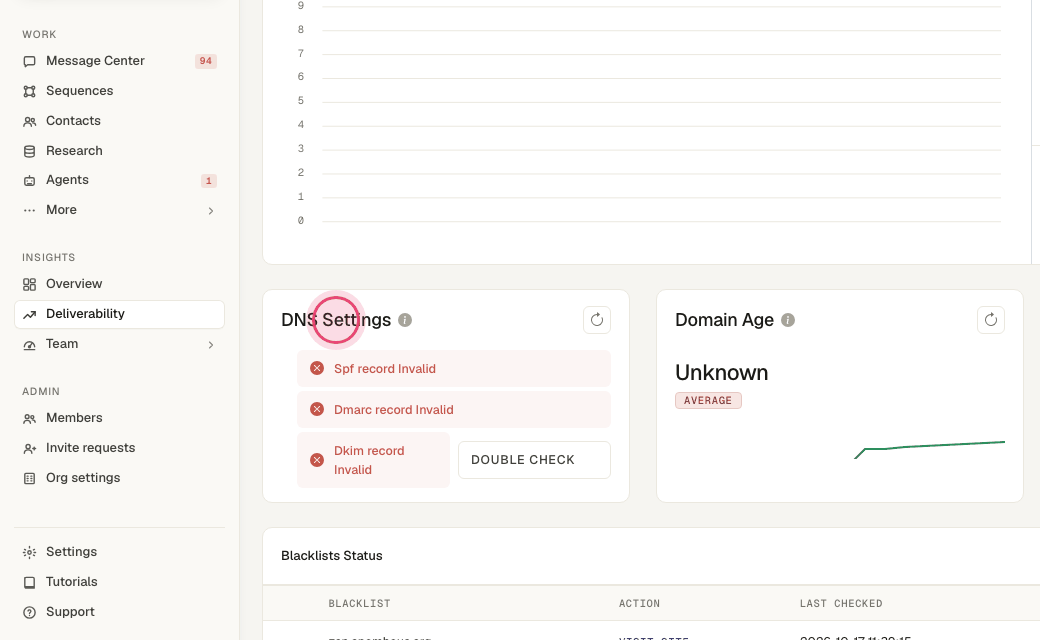Viewport: 1040px width, 640px height.
Task: Expand the More menu chevron
Action: tap(211, 210)
